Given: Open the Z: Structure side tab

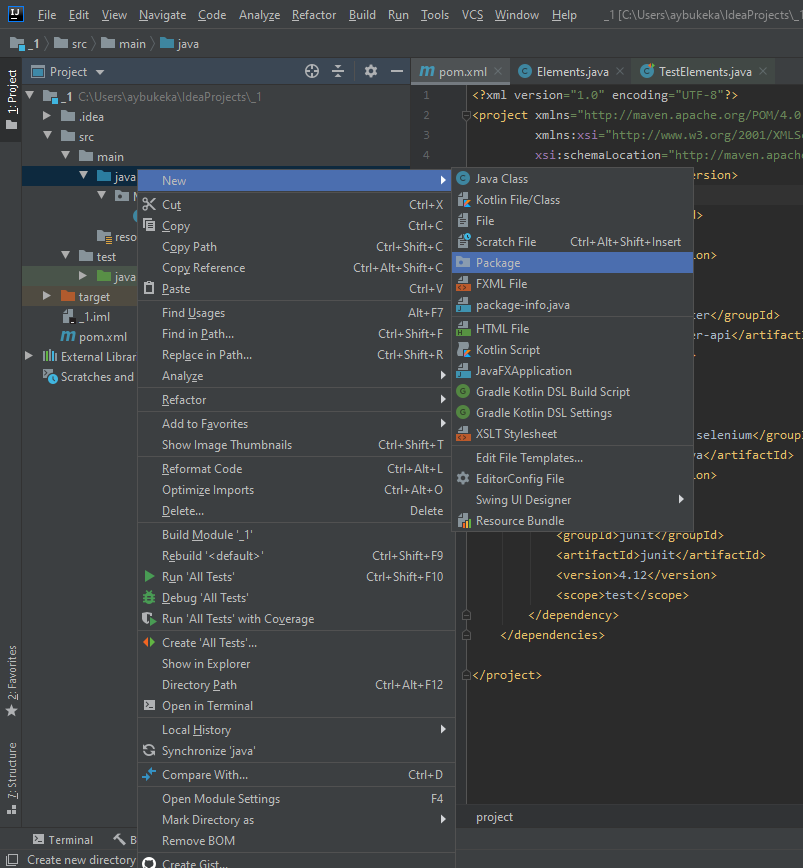Looking at the screenshot, I should 11,778.
